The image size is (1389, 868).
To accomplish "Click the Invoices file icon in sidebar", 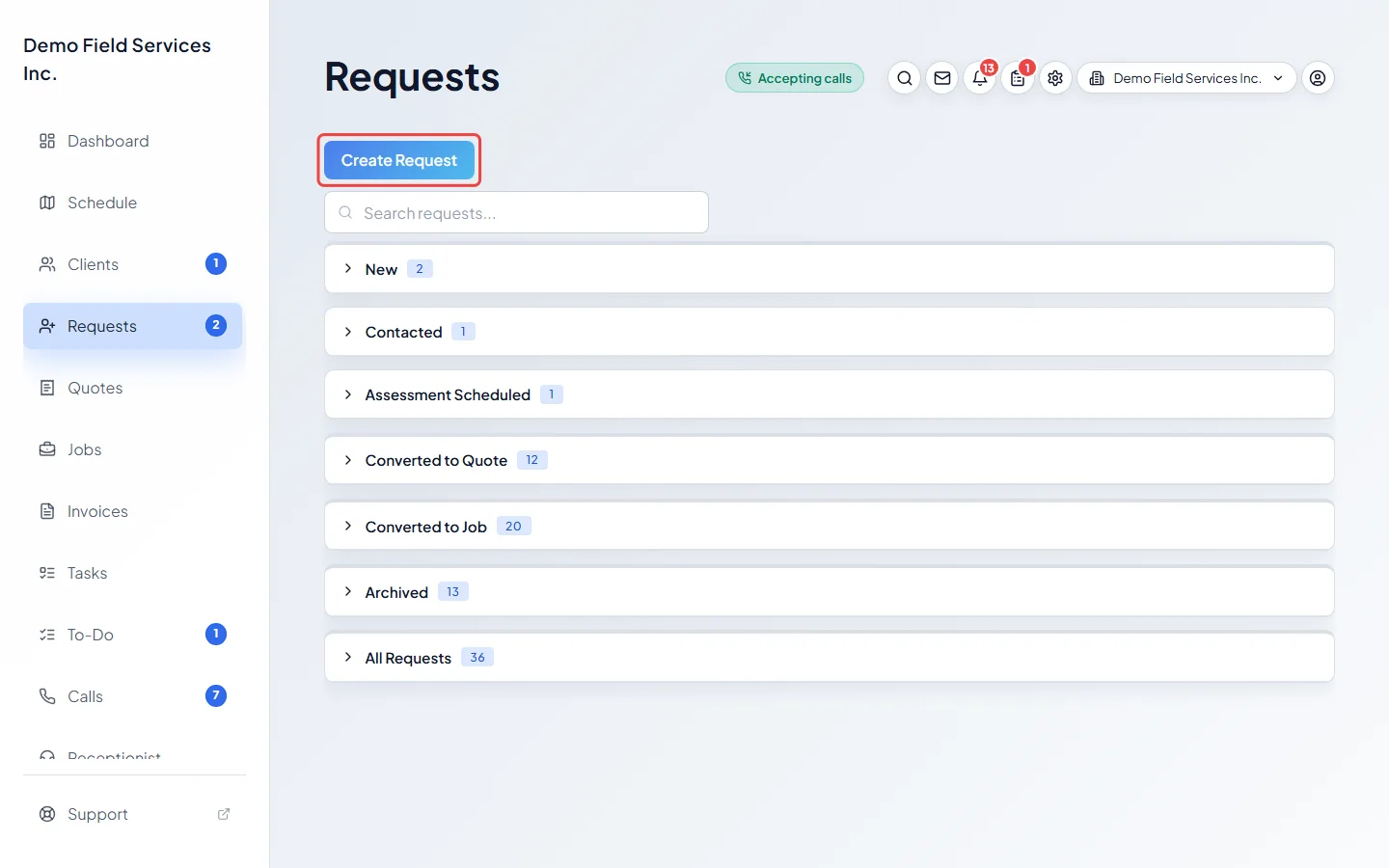I will [x=47, y=511].
